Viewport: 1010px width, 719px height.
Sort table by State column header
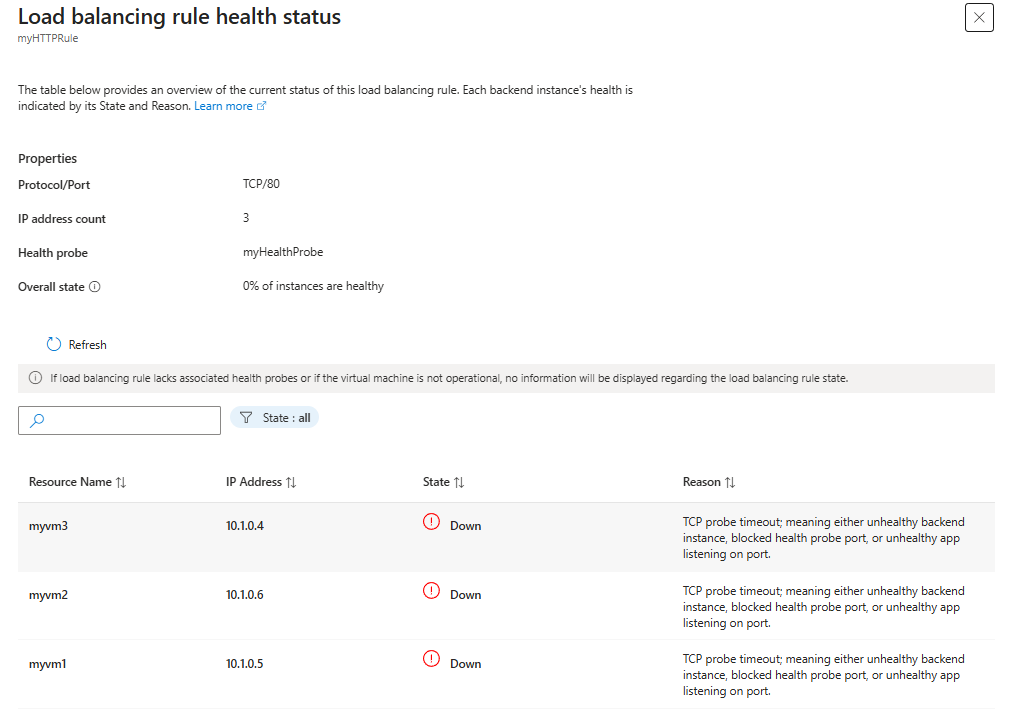tap(436, 482)
